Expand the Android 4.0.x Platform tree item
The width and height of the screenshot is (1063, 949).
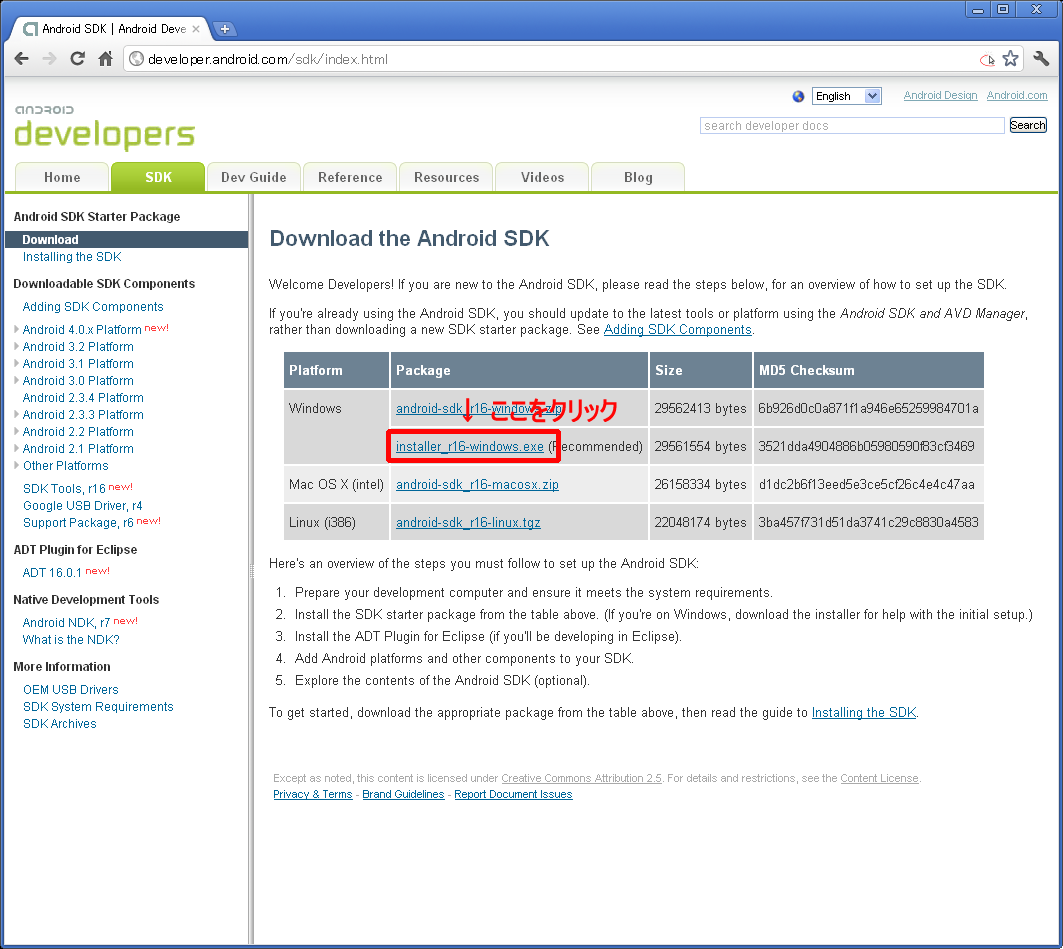point(16,329)
